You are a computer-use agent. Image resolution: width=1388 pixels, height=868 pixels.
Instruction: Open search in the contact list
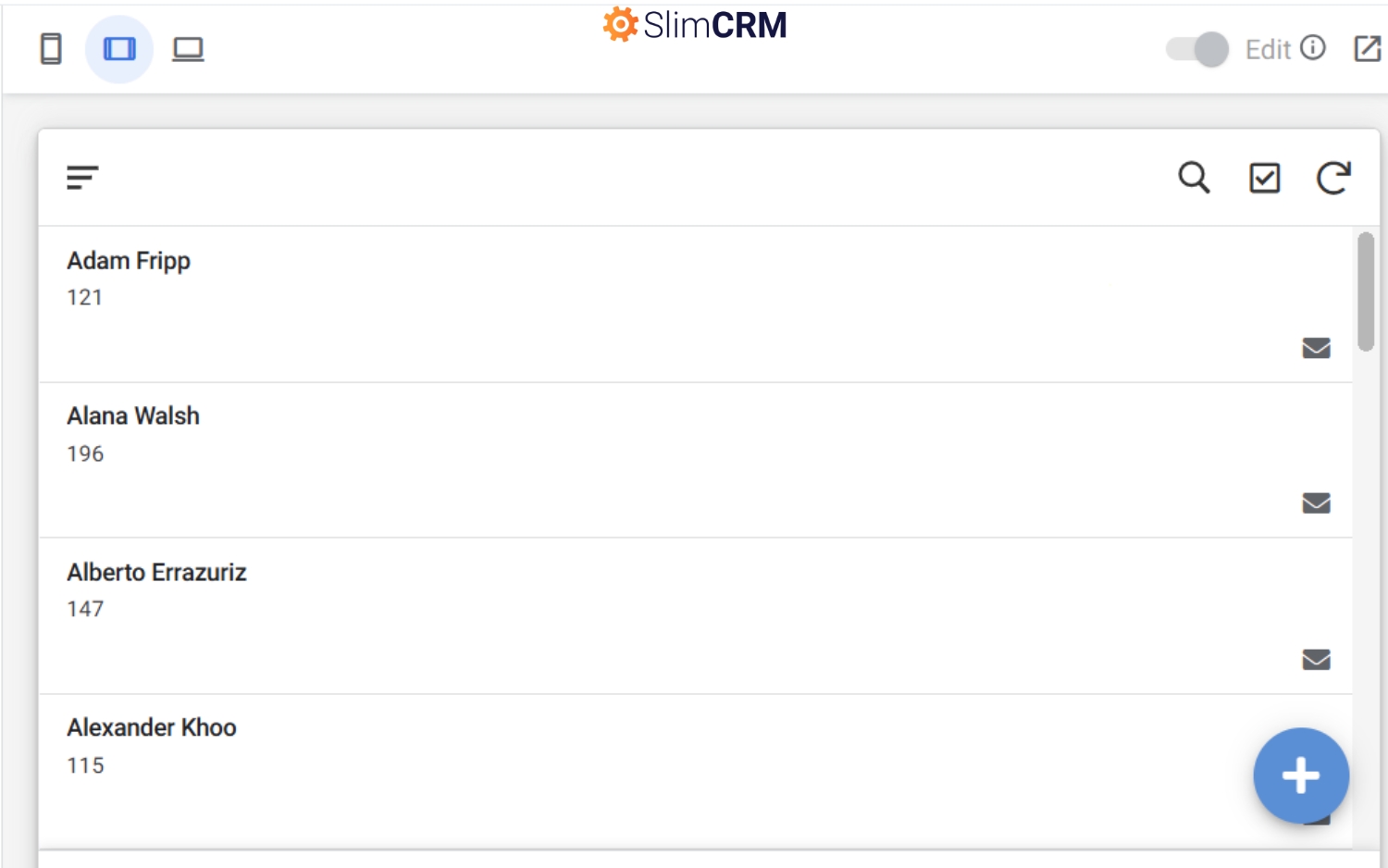[1194, 177]
